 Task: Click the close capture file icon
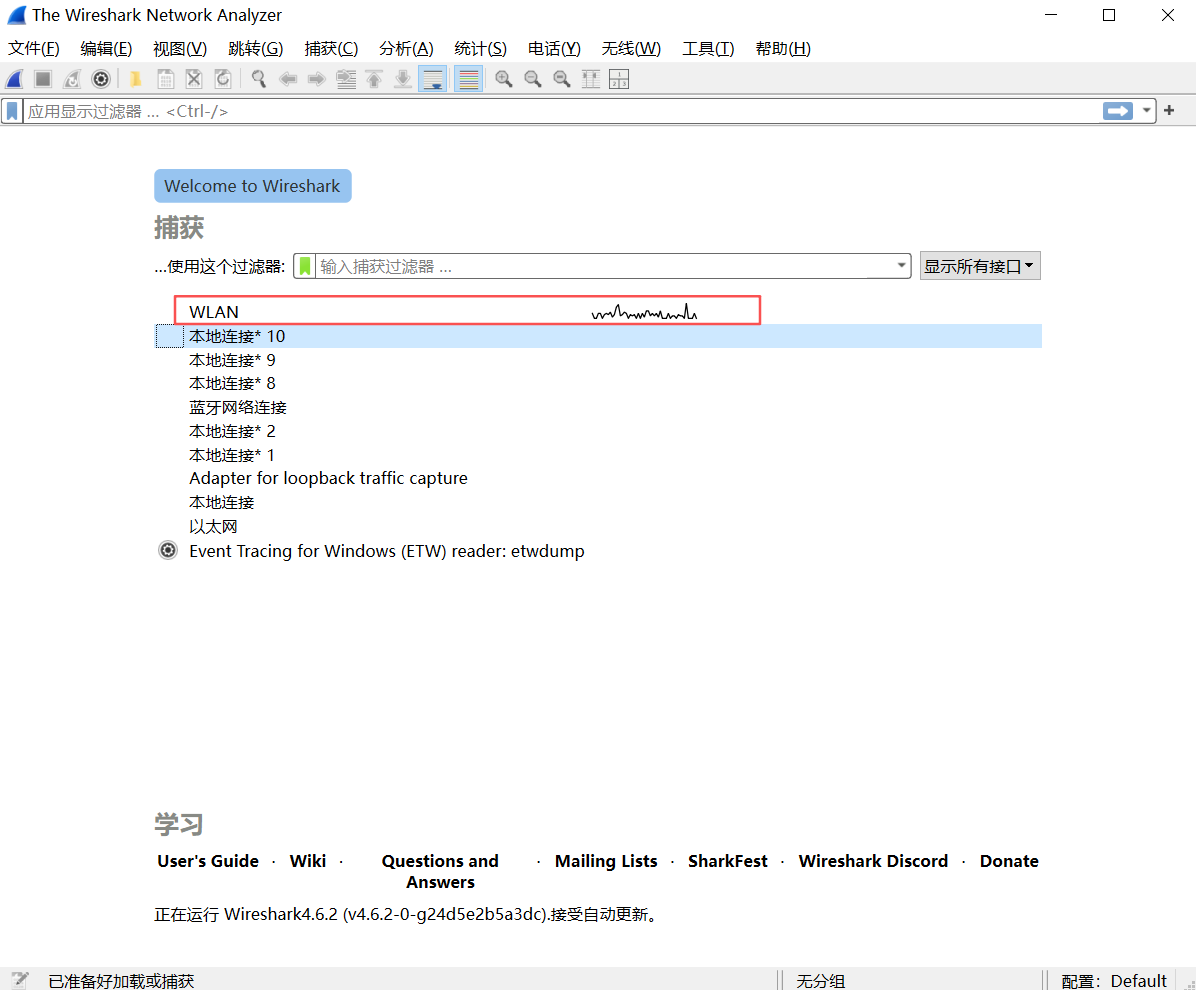(x=194, y=79)
